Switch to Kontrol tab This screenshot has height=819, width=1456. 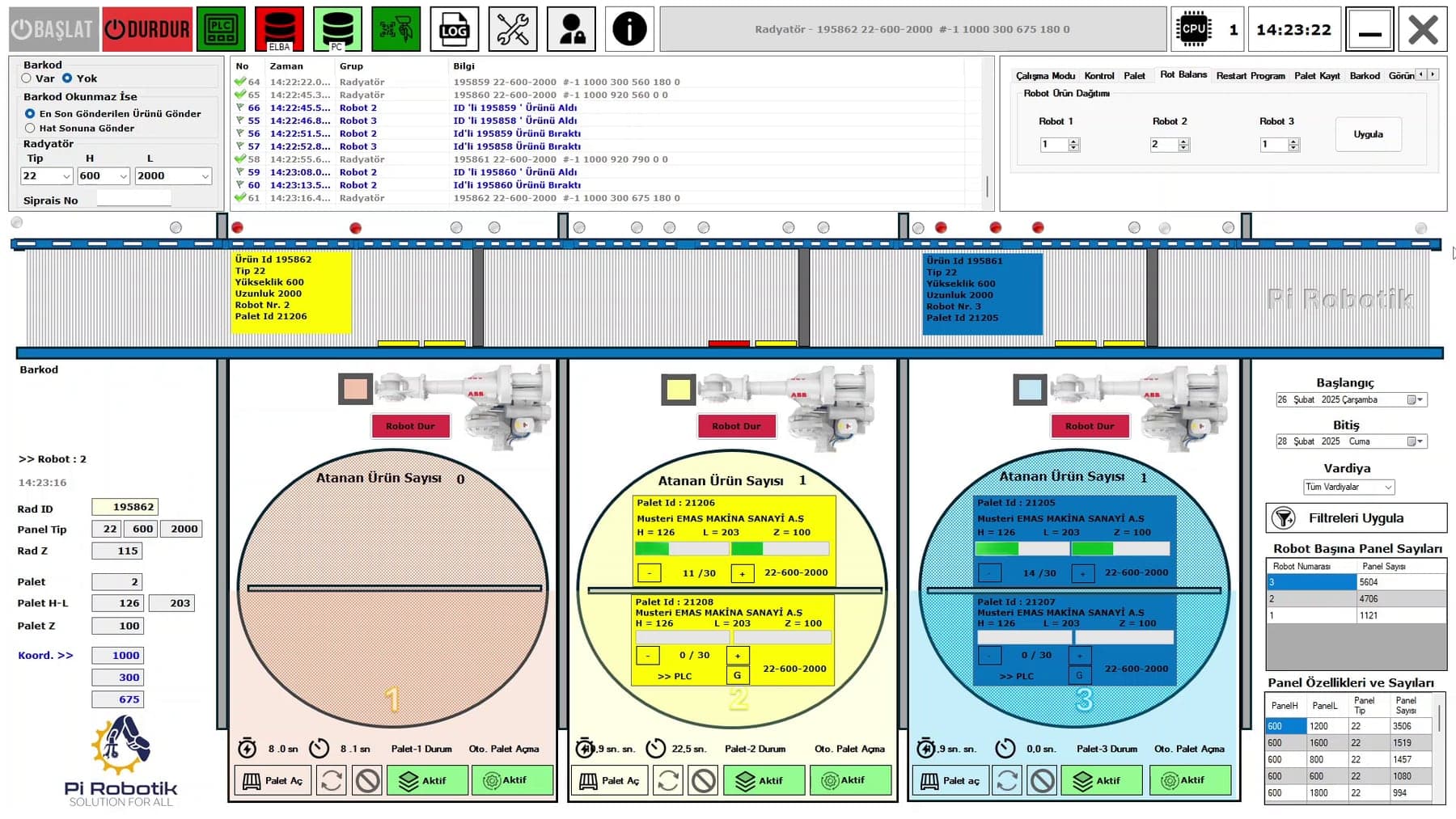(x=1099, y=75)
